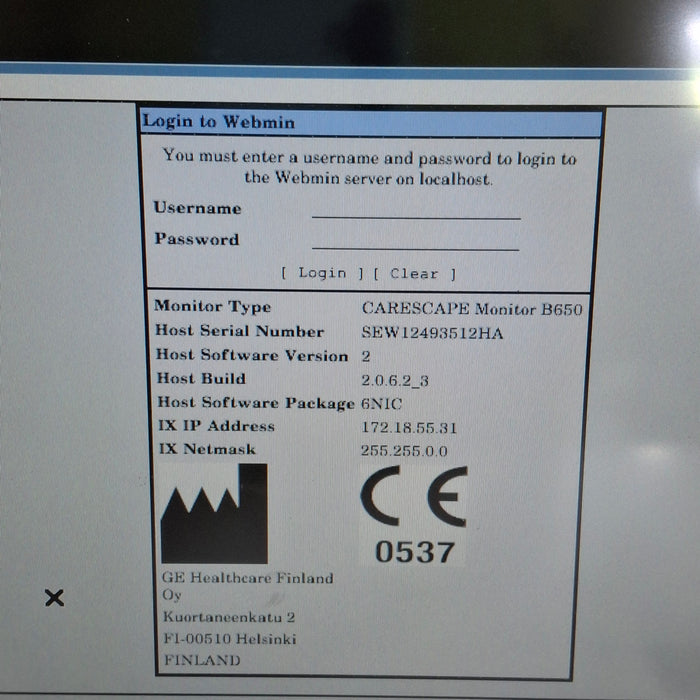Click the Clear button
The height and width of the screenshot is (700, 700).
point(415,274)
